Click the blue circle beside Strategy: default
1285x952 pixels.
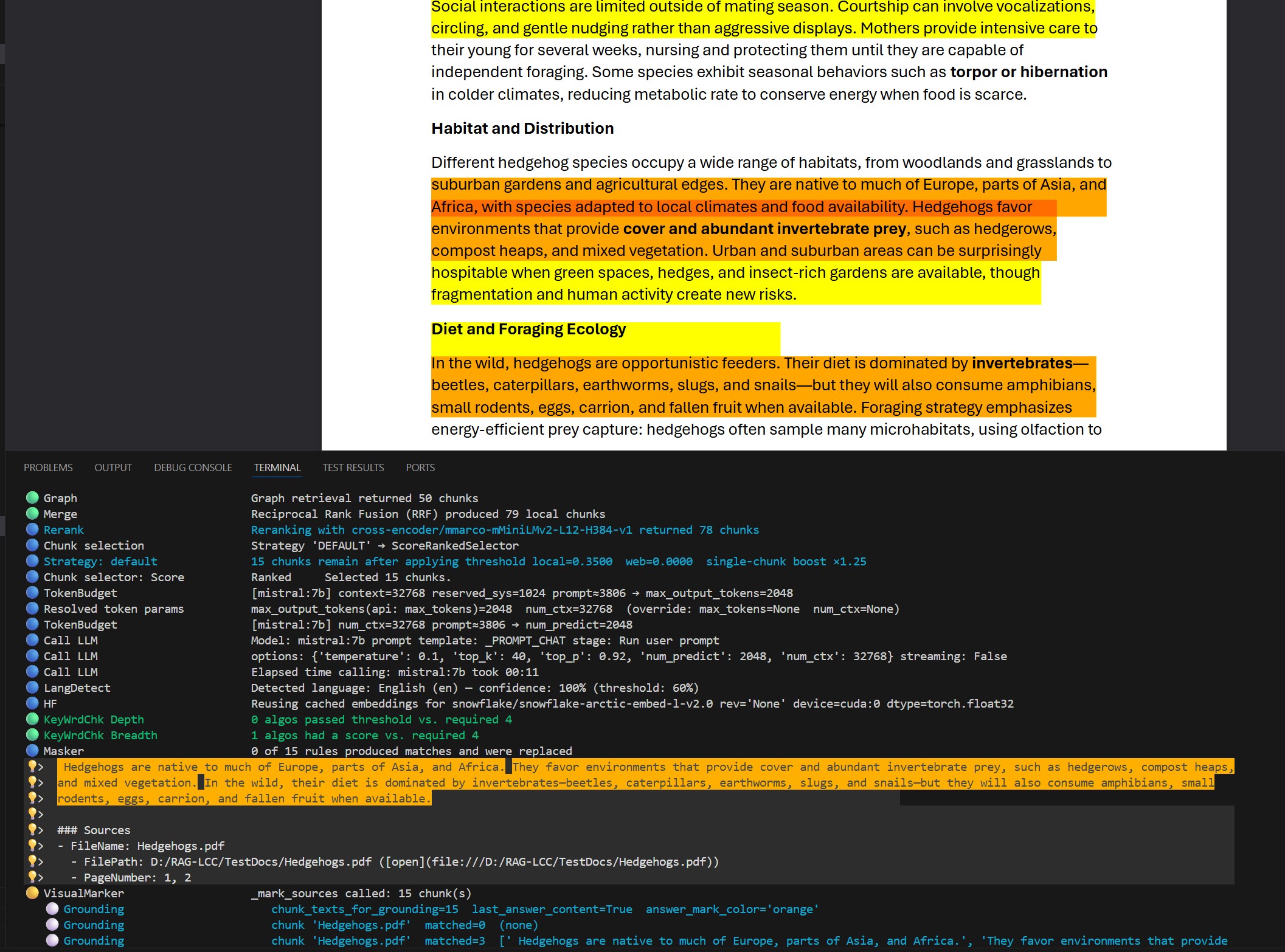(x=32, y=561)
